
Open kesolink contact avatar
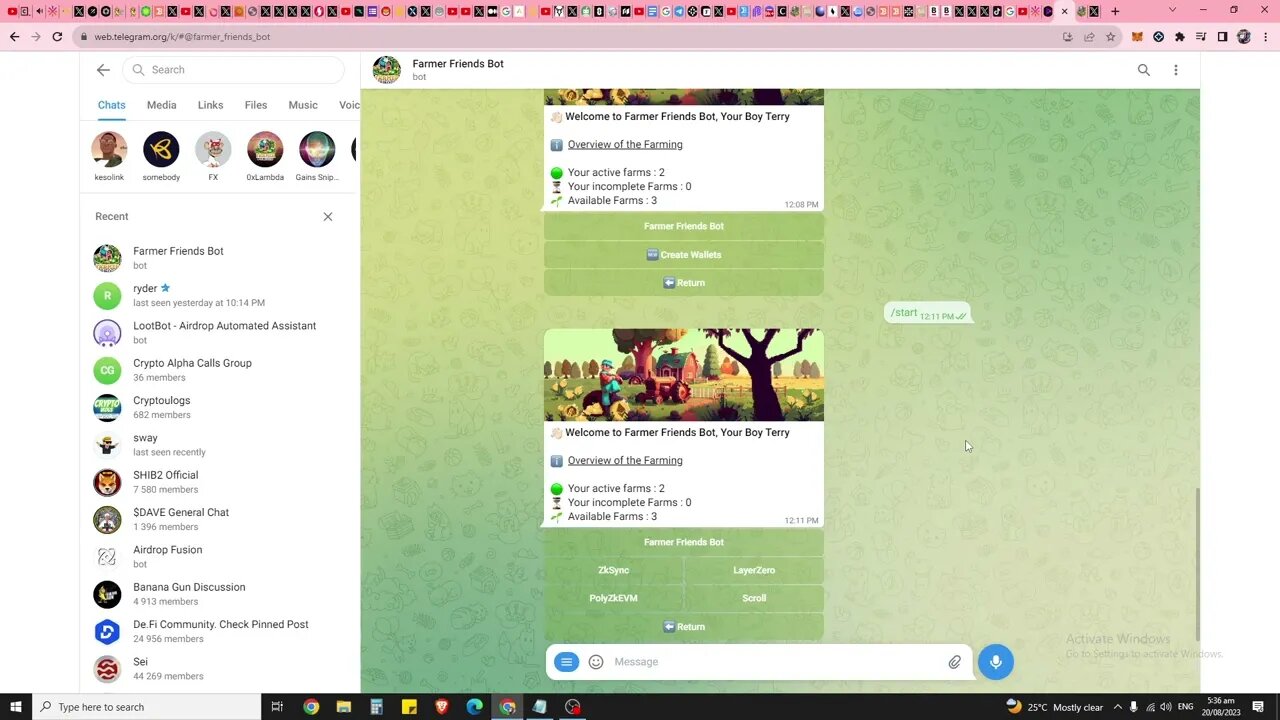(109, 150)
